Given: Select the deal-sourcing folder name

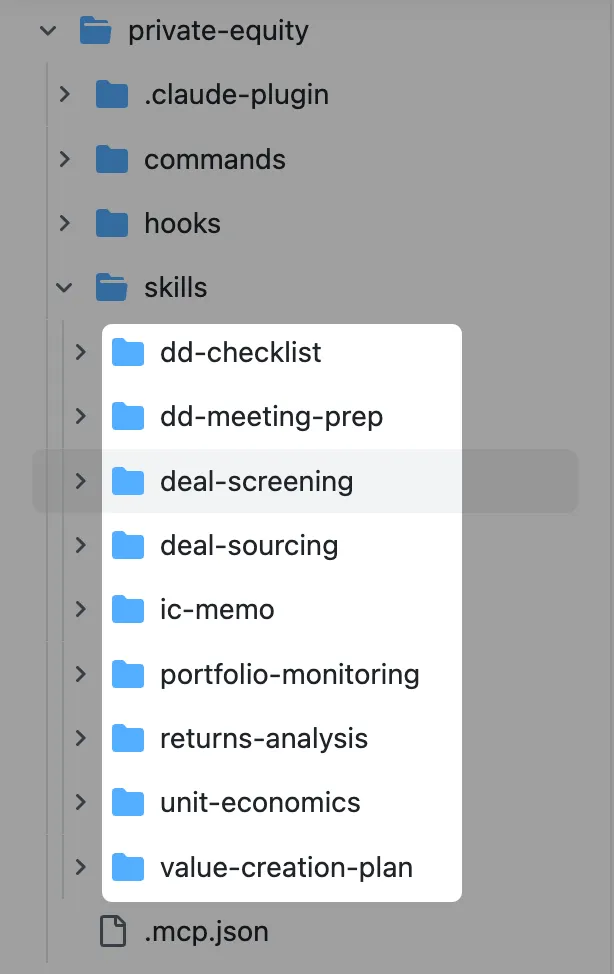Looking at the screenshot, I should coord(249,545).
